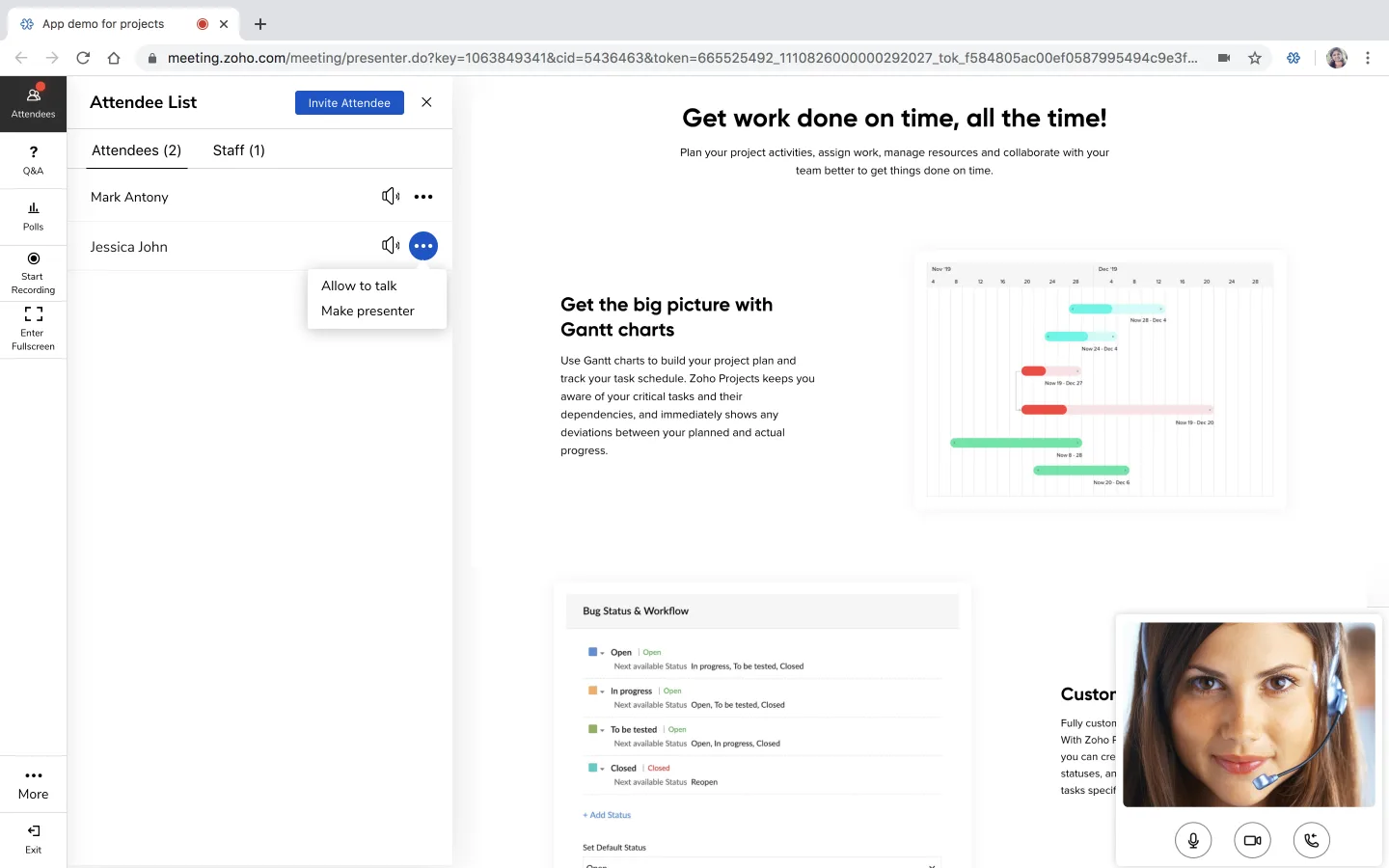Open the More options sidebar item
The height and width of the screenshot is (868, 1389).
33,784
